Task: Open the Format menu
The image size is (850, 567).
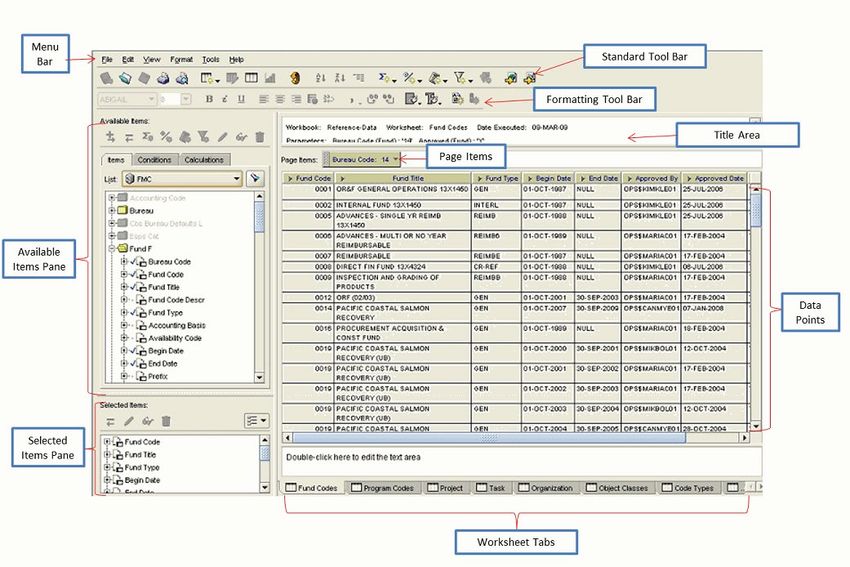Action: 181,60
